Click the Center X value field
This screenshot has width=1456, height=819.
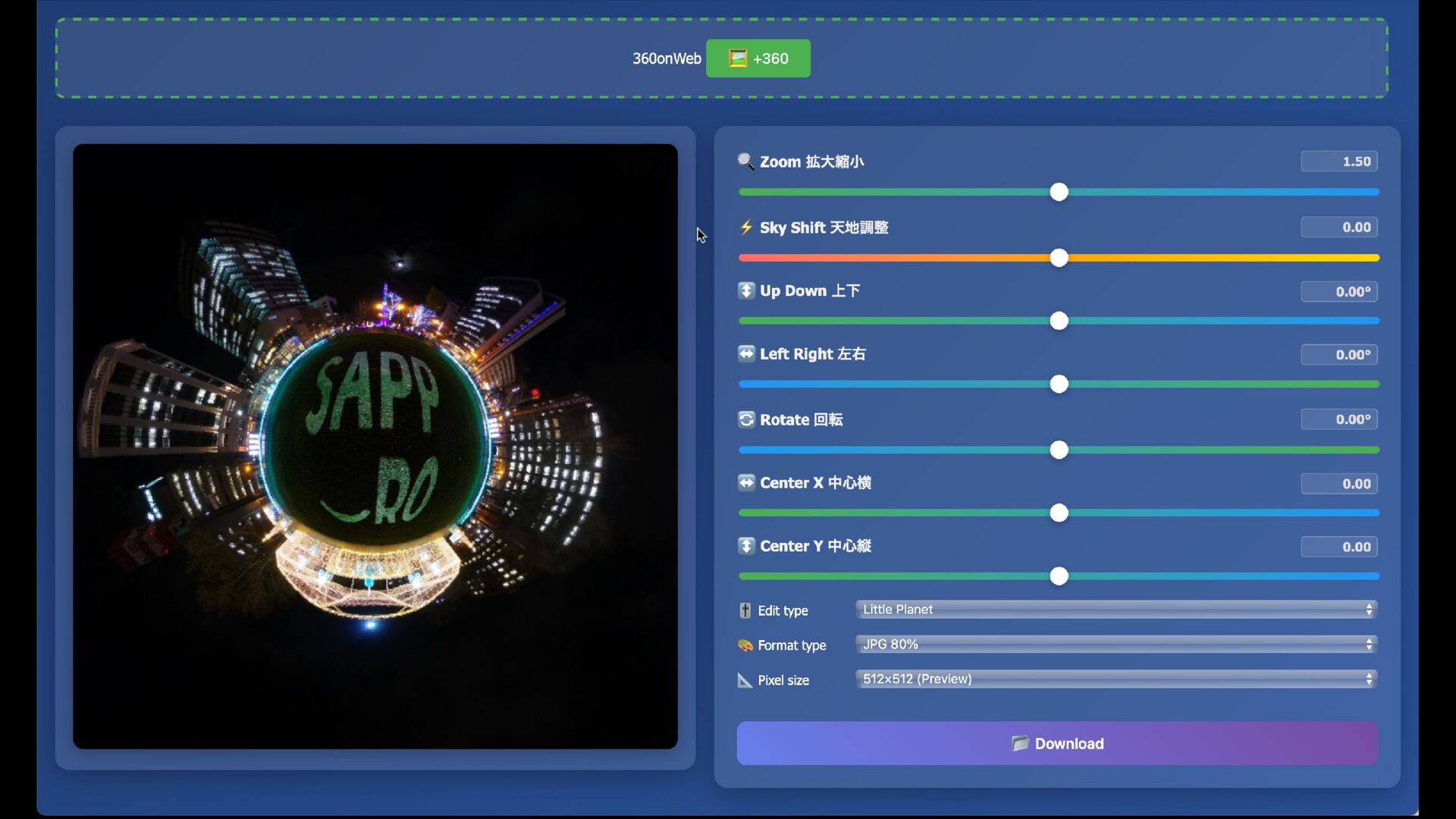1339,484
